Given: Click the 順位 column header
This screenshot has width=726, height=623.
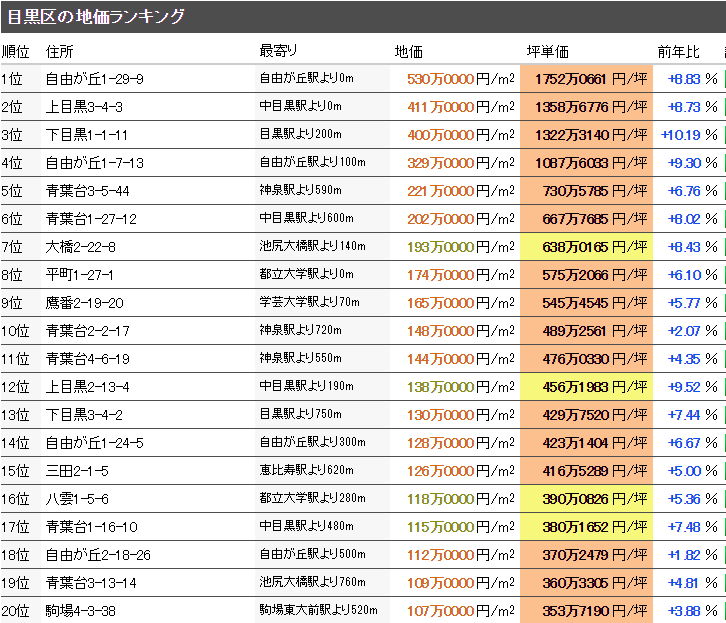Looking at the screenshot, I should [16, 51].
